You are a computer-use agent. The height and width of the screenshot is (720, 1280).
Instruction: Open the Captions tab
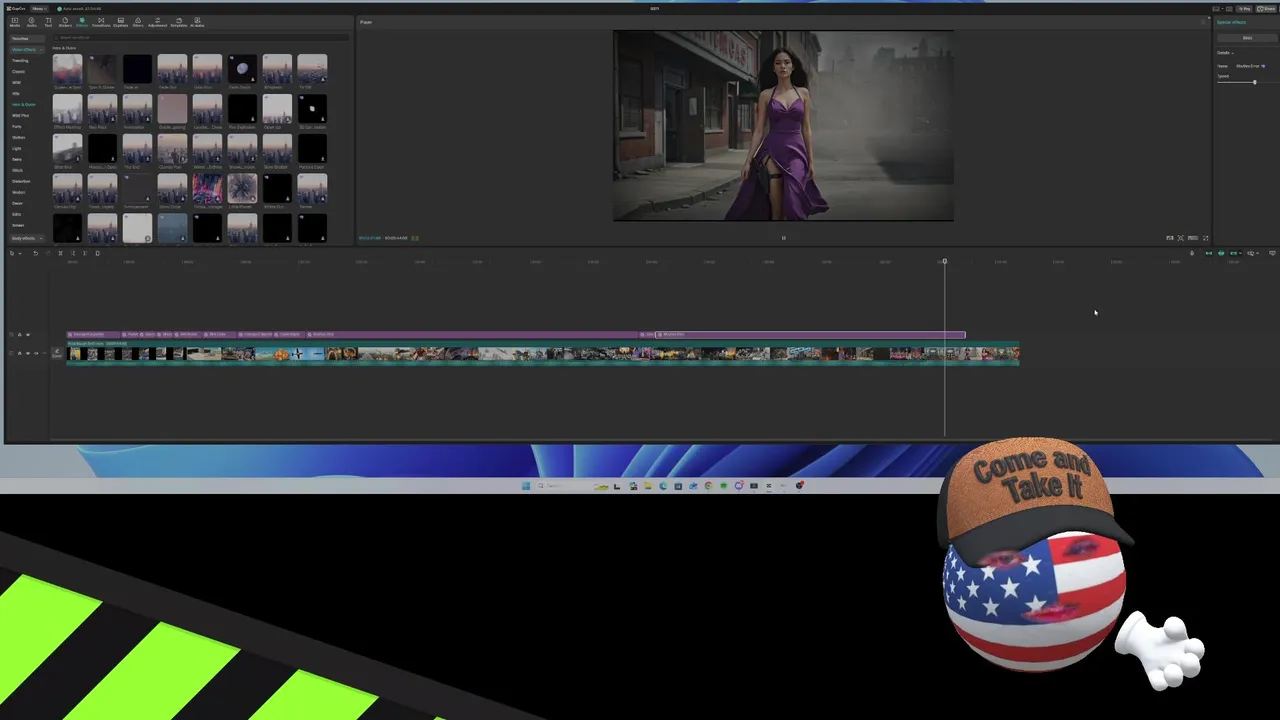pyautogui.click(x=120, y=22)
